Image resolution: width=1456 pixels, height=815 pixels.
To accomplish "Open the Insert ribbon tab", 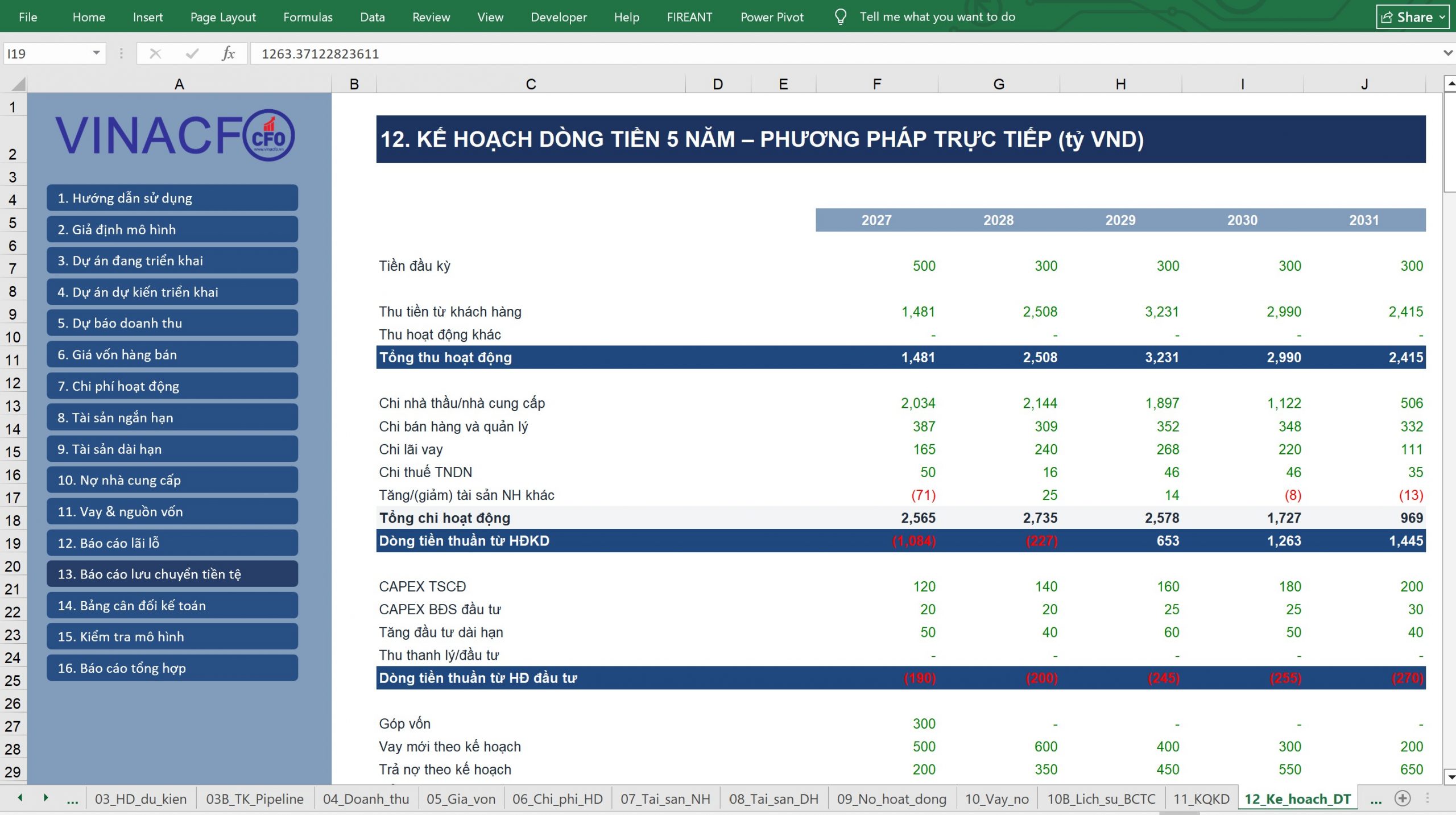I will (148, 17).
